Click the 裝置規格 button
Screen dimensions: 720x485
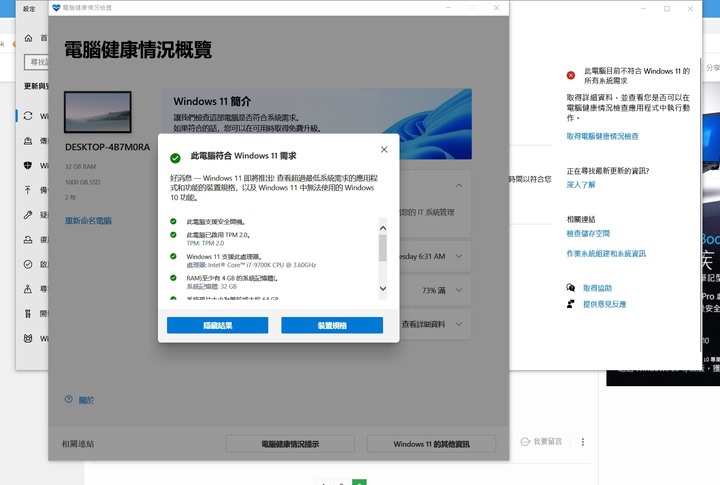[x=332, y=325]
